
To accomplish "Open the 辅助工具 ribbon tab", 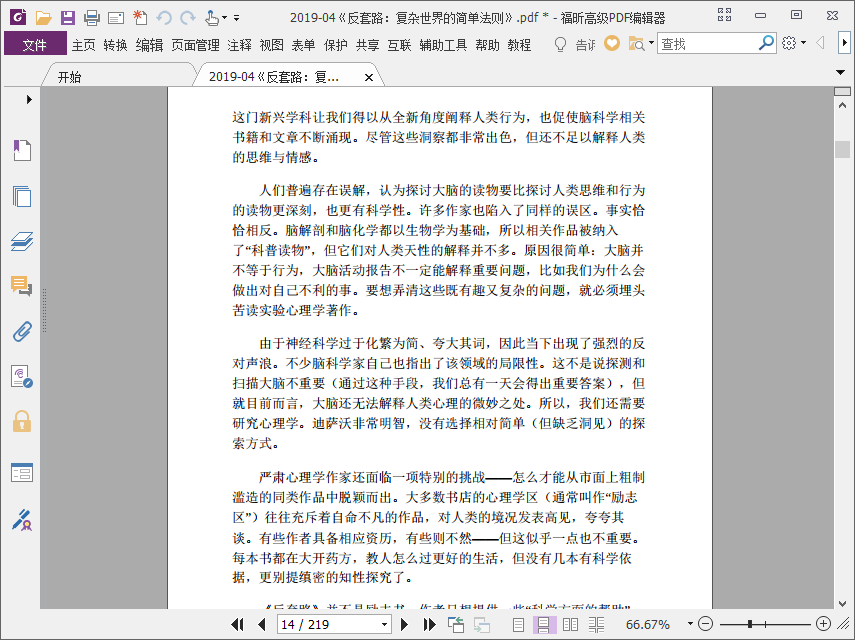I will (x=443, y=45).
